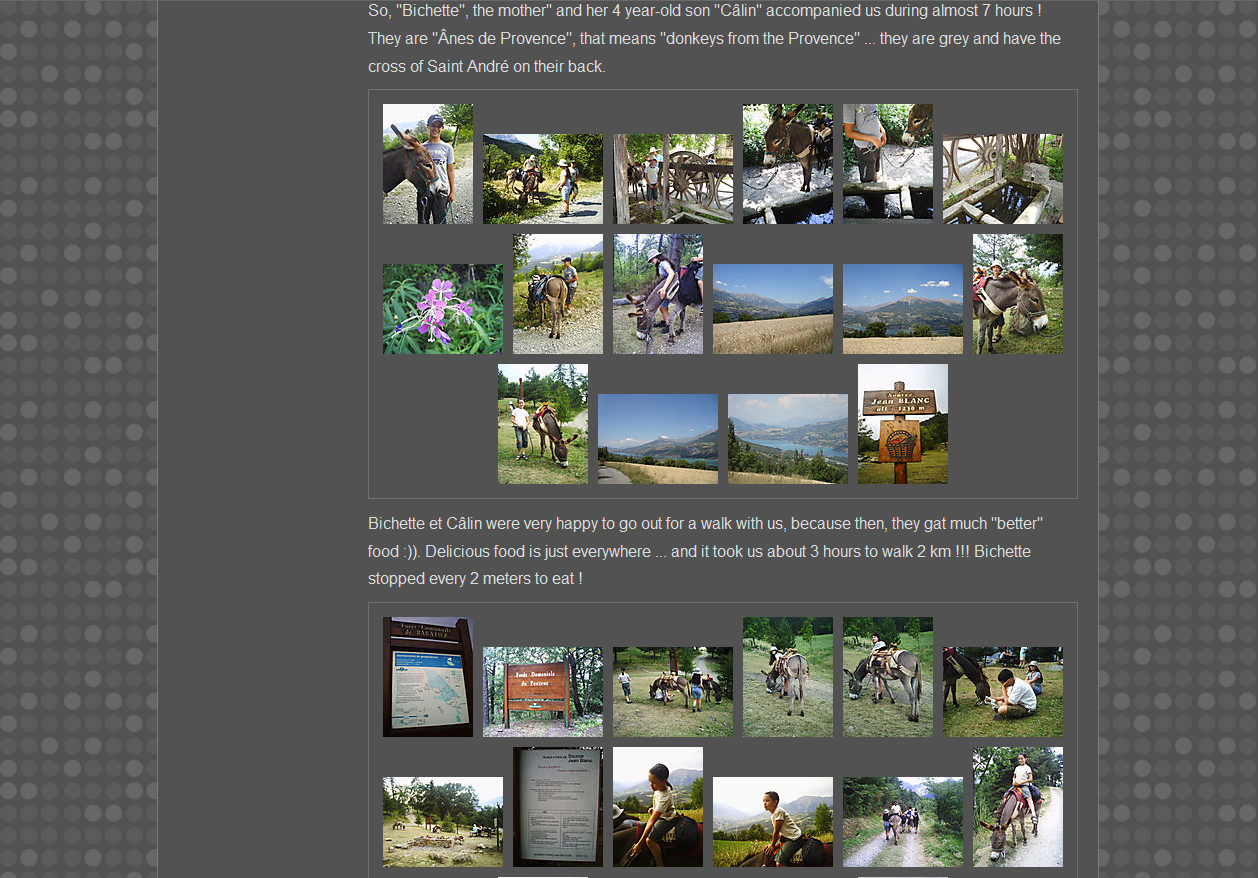Open lake landscape with road in foreground
Image resolution: width=1258 pixels, height=878 pixels.
[x=657, y=439]
